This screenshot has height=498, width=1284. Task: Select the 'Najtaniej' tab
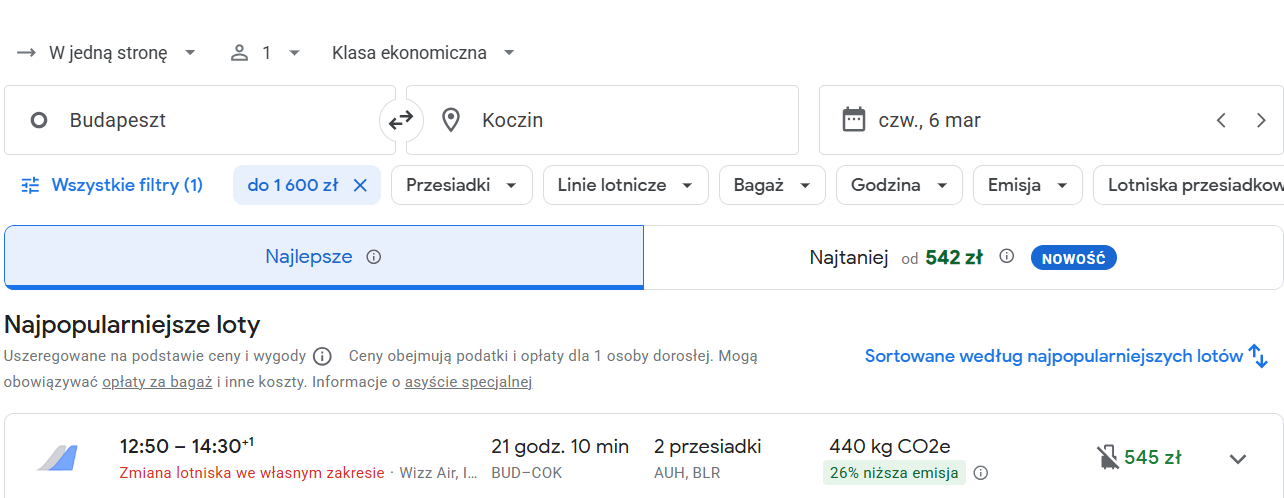[963, 257]
